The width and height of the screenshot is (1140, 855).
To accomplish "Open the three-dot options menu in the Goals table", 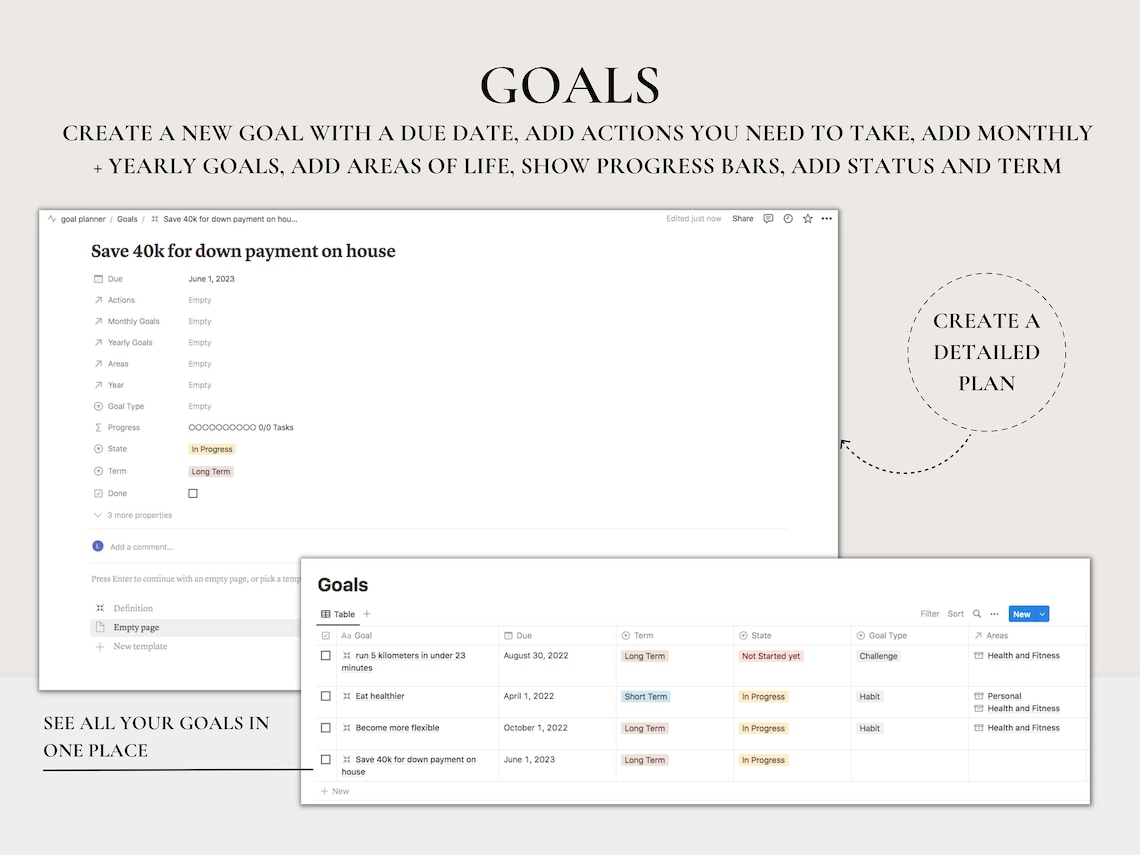I will (x=995, y=613).
